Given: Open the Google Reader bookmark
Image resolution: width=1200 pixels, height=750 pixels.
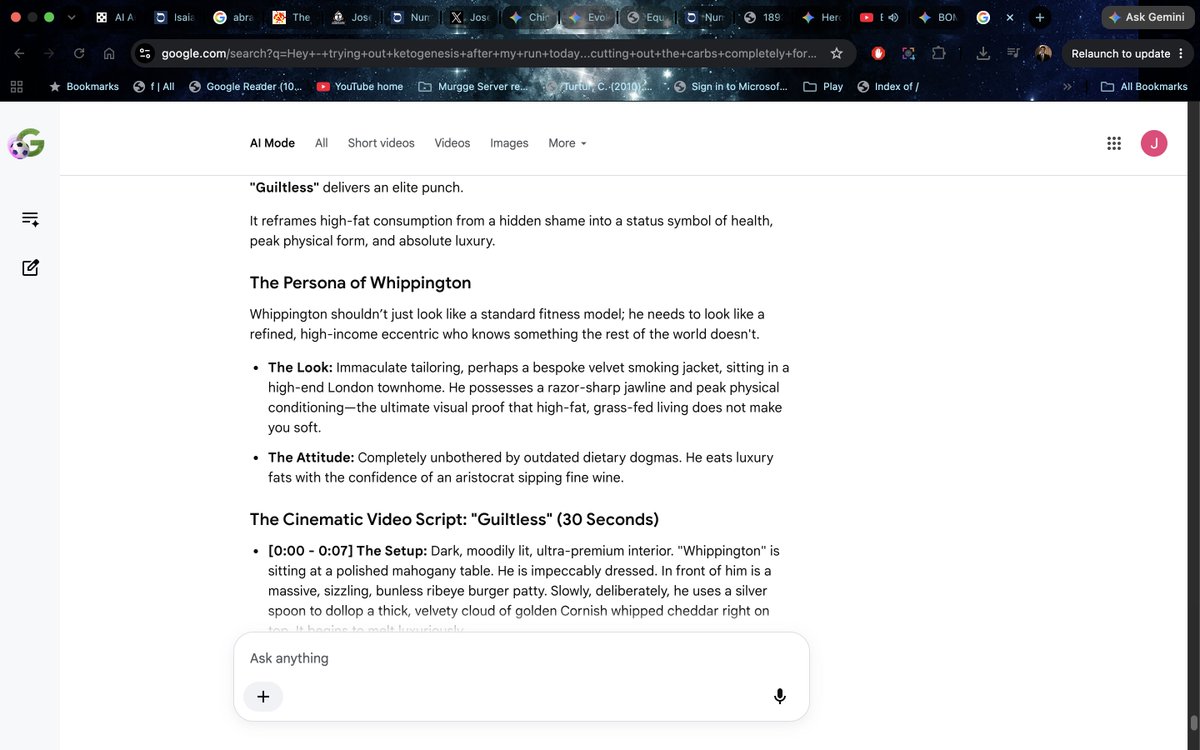Looking at the screenshot, I should (245, 86).
